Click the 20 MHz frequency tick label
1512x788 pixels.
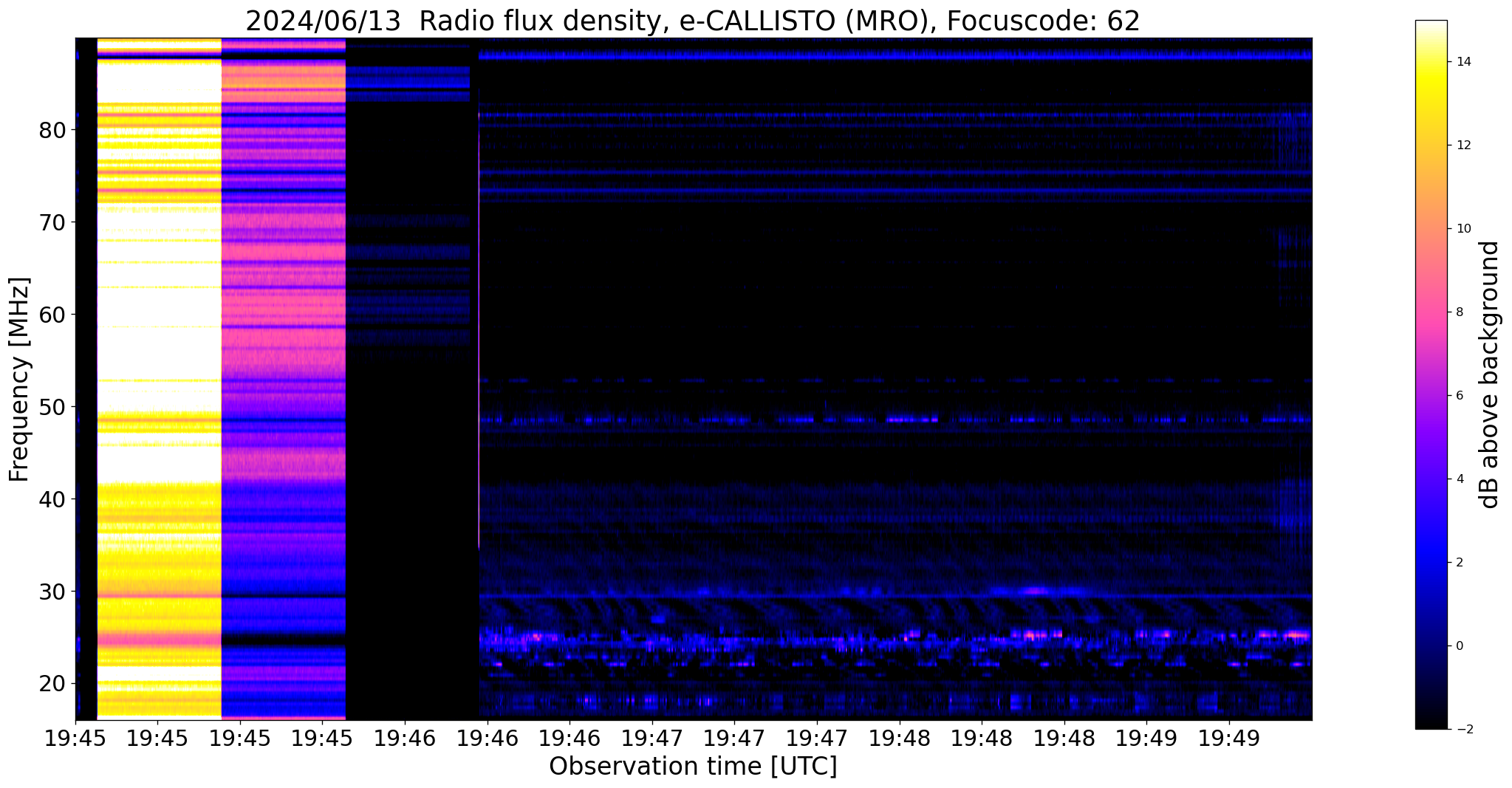pos(53,683)
